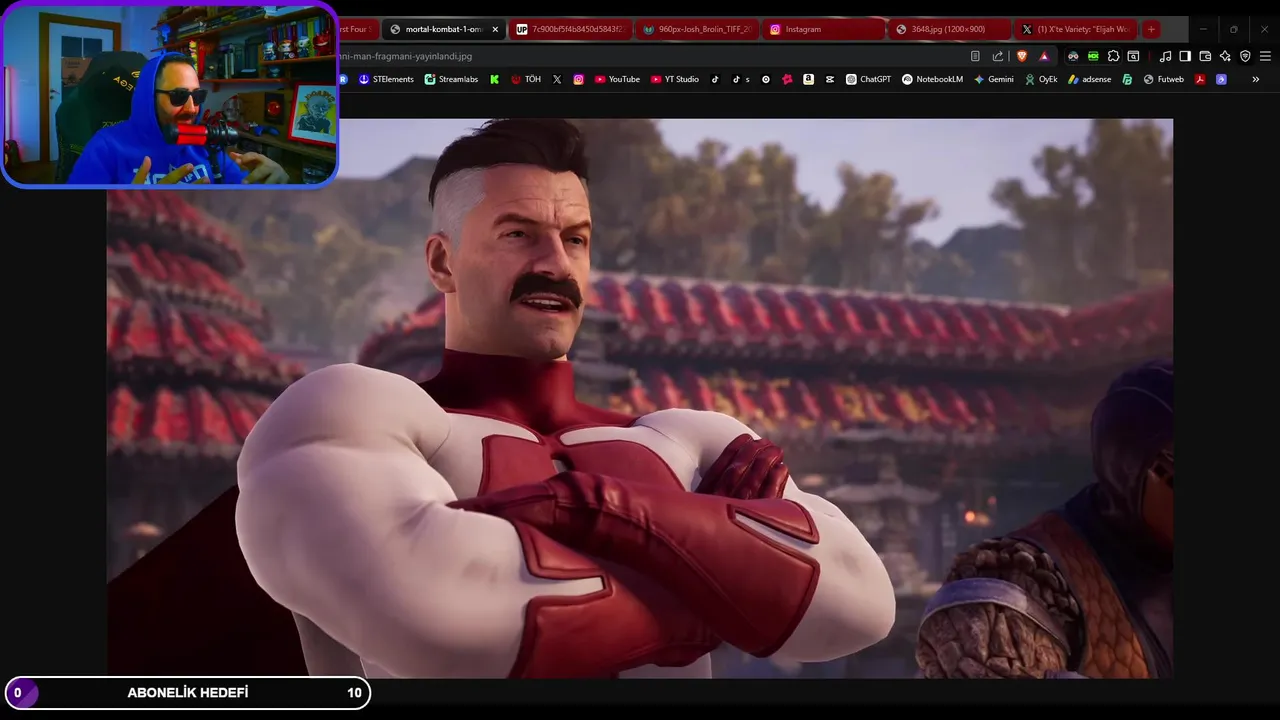Viewport: 1280px width, 720px height.
Task: Click the share page icon
Action: click(998, 56)
